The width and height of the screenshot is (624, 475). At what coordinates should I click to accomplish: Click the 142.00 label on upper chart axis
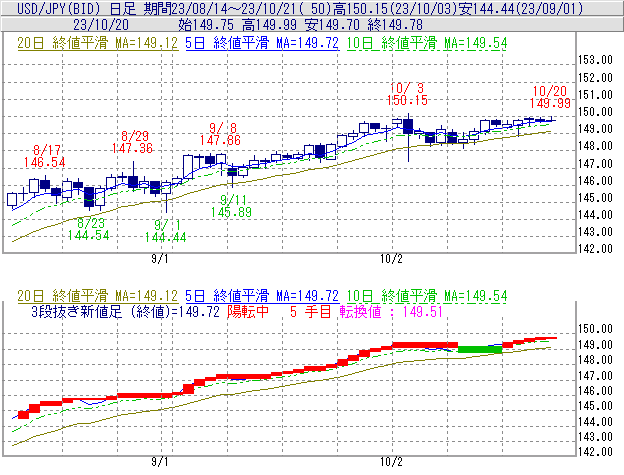point(595,249)
